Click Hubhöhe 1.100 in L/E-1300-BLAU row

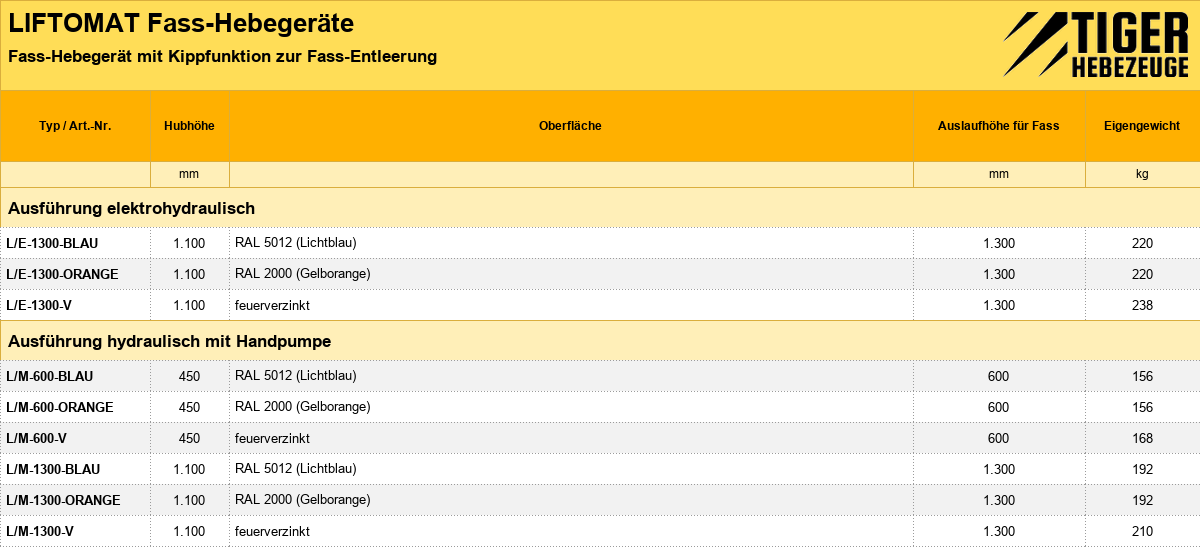click(x=189, y=243)
